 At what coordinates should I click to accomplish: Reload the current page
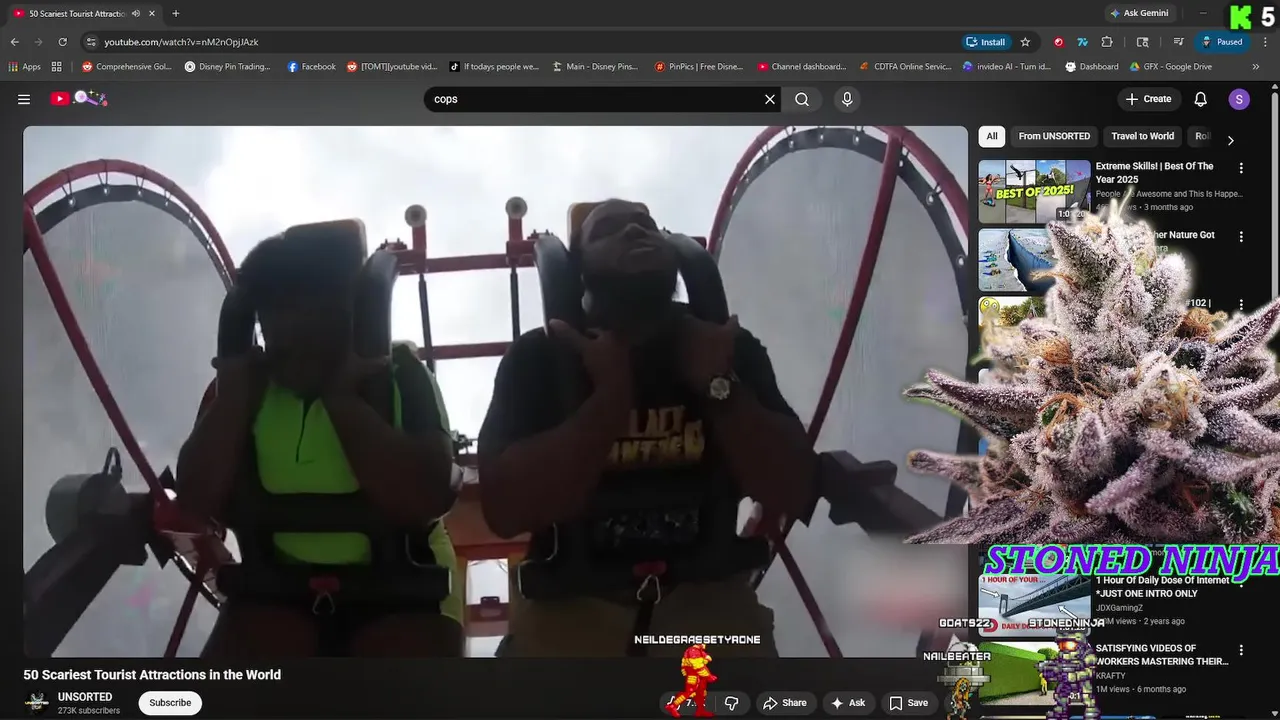point(62,42)
